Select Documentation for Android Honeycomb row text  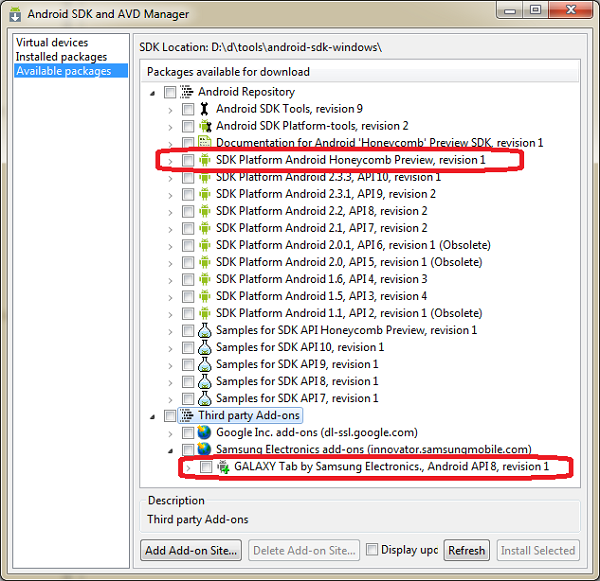379,143
